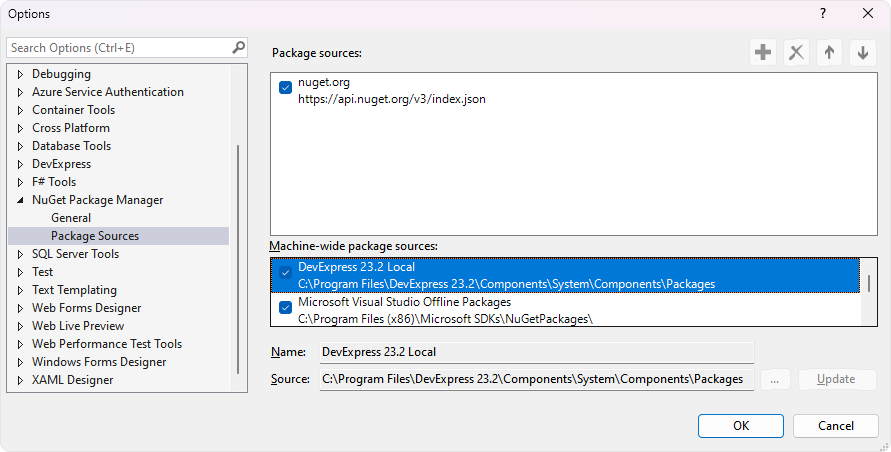Select General under NuGet Package Manager
The image size is (891, 452).
point(70,218)
